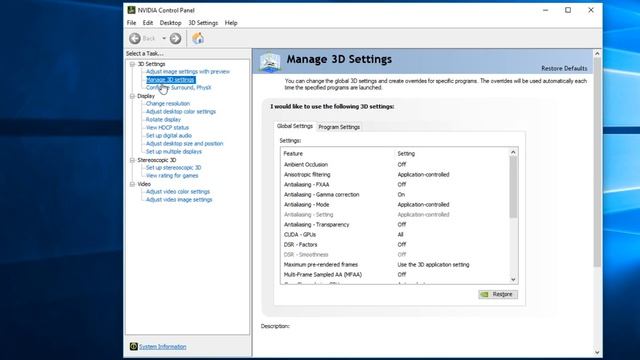Open Rotate display task
640x360 pixels.
point(163,120)
